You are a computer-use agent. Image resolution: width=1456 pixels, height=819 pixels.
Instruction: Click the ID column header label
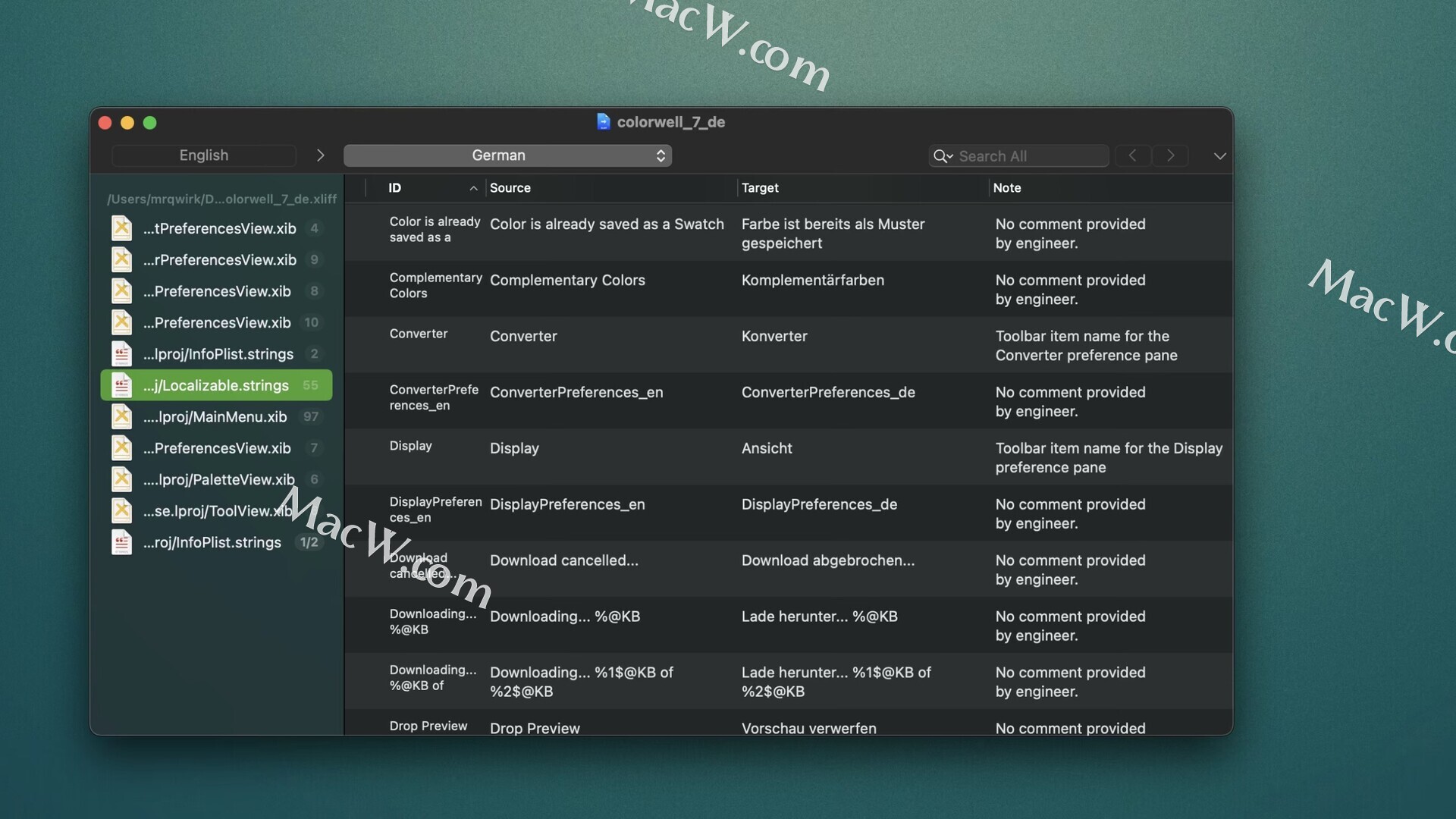395,188
